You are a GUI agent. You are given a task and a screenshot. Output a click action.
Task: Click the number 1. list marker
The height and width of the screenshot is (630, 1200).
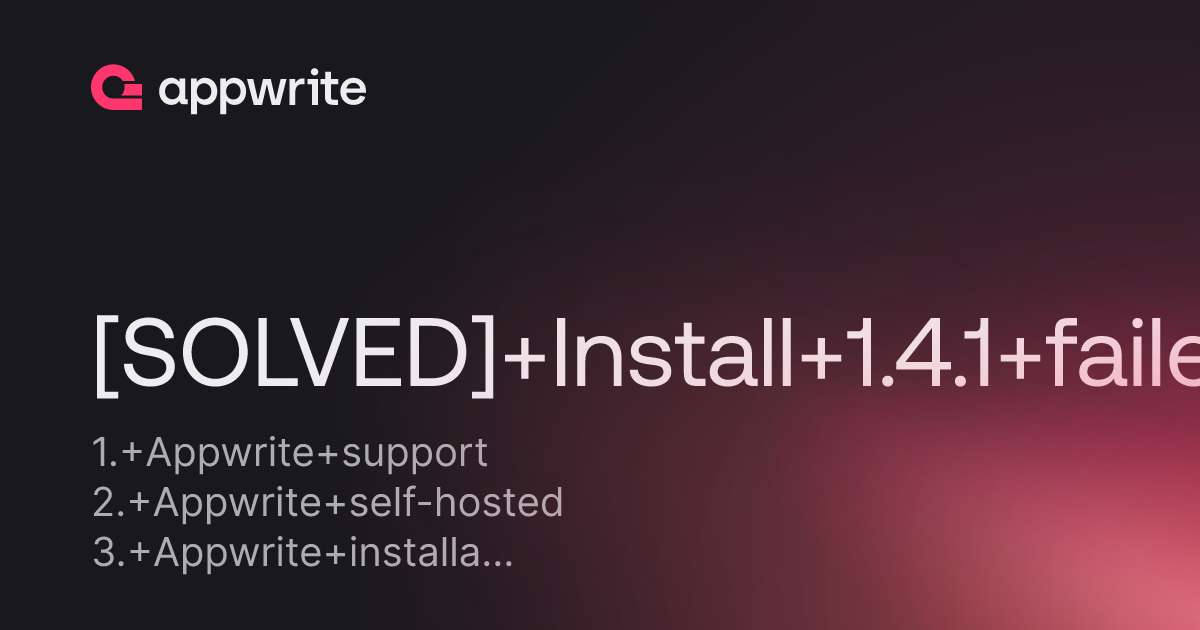[105, 453]
